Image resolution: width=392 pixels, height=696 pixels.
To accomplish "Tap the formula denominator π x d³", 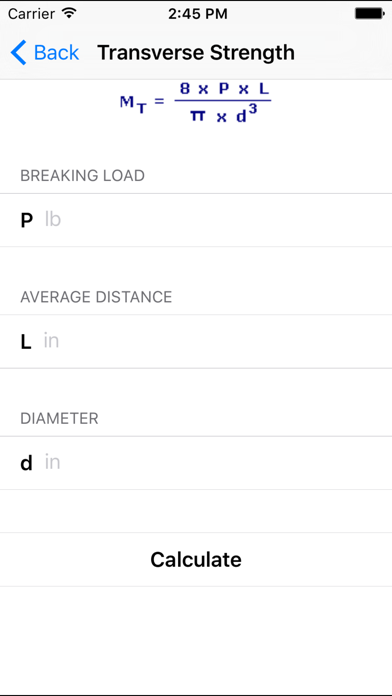I will pyautogui.click(x=224, y=115).
